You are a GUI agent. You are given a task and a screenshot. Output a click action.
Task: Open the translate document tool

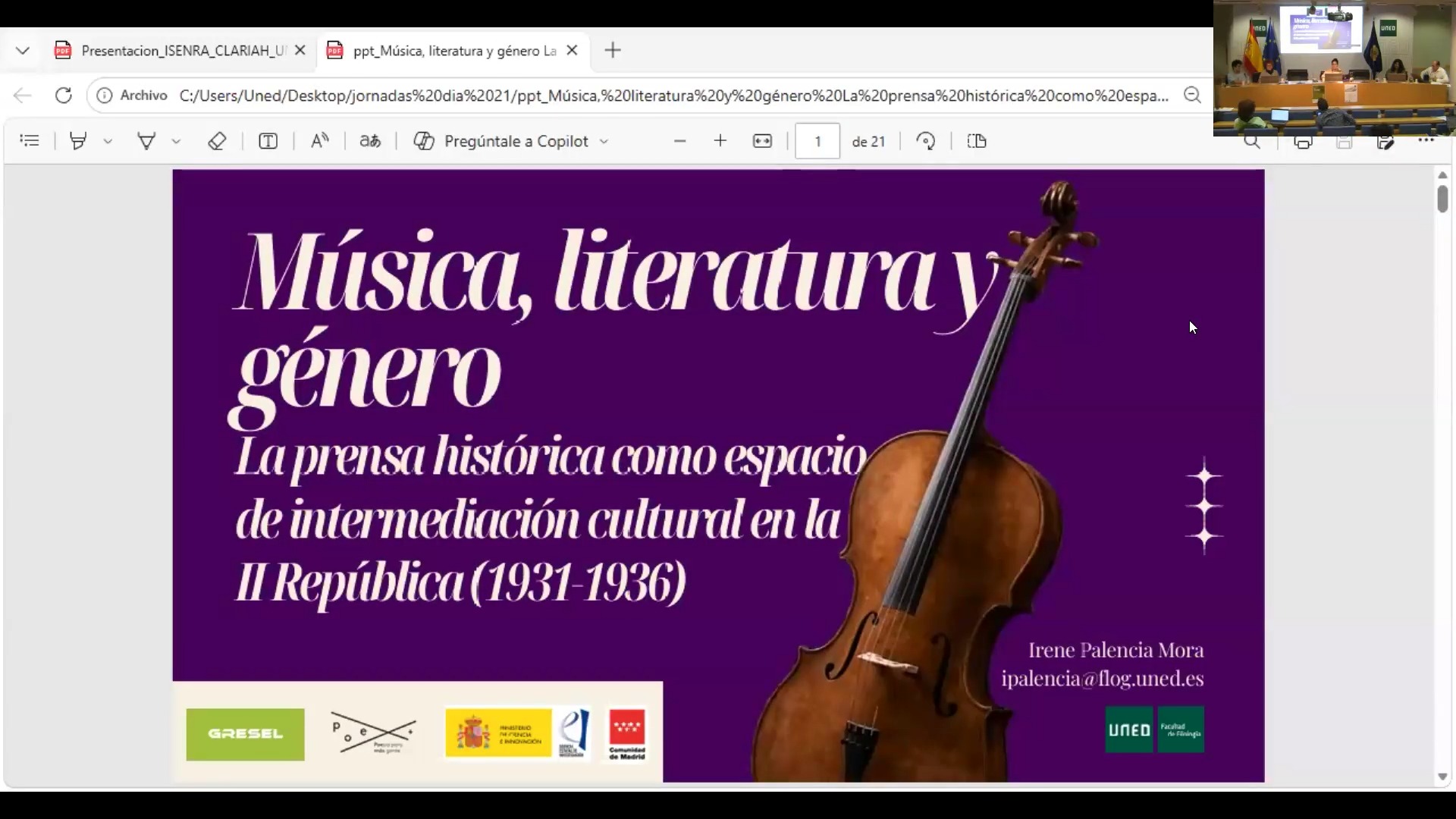point(370,141)
